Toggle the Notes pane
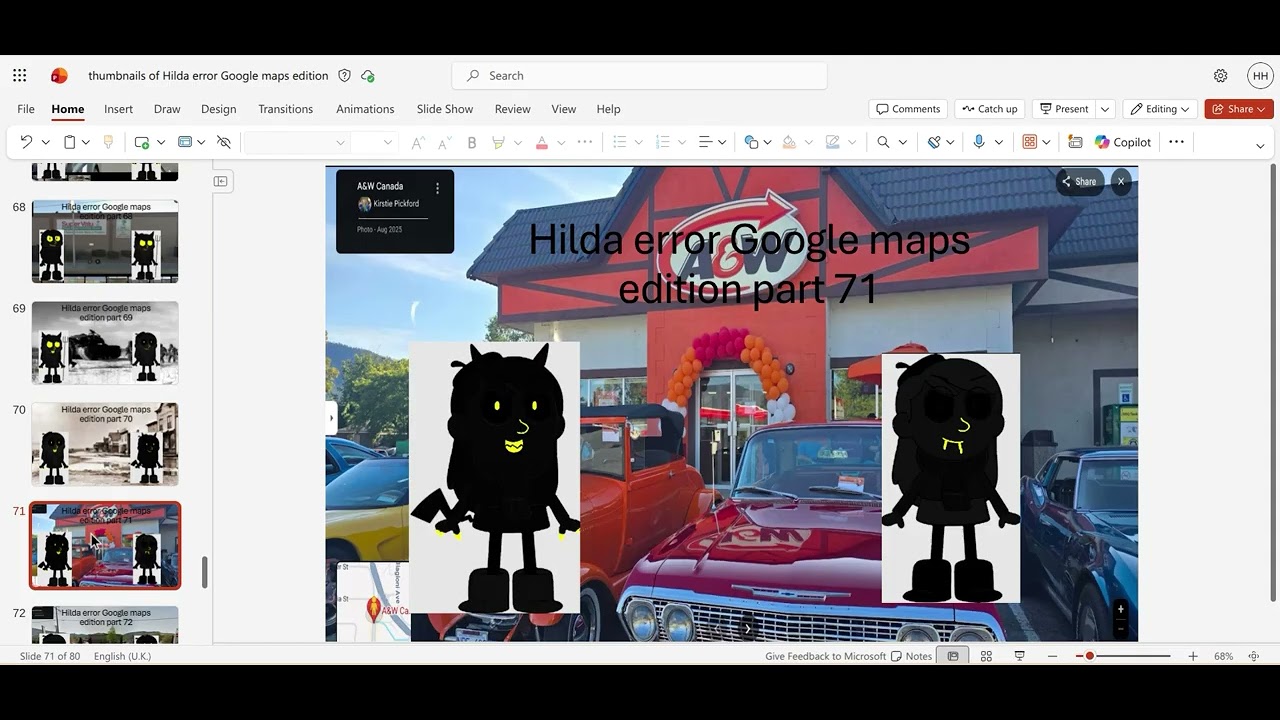 tap(911, 656)
